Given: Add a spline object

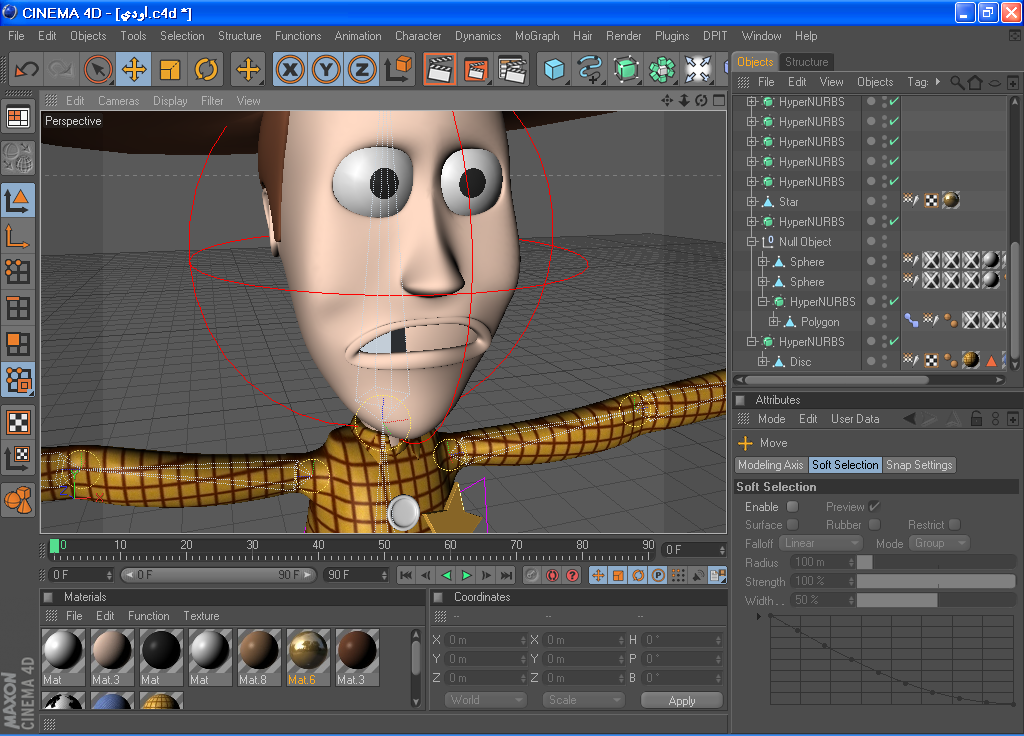Looking at the screenshot, I should [590, 69].
